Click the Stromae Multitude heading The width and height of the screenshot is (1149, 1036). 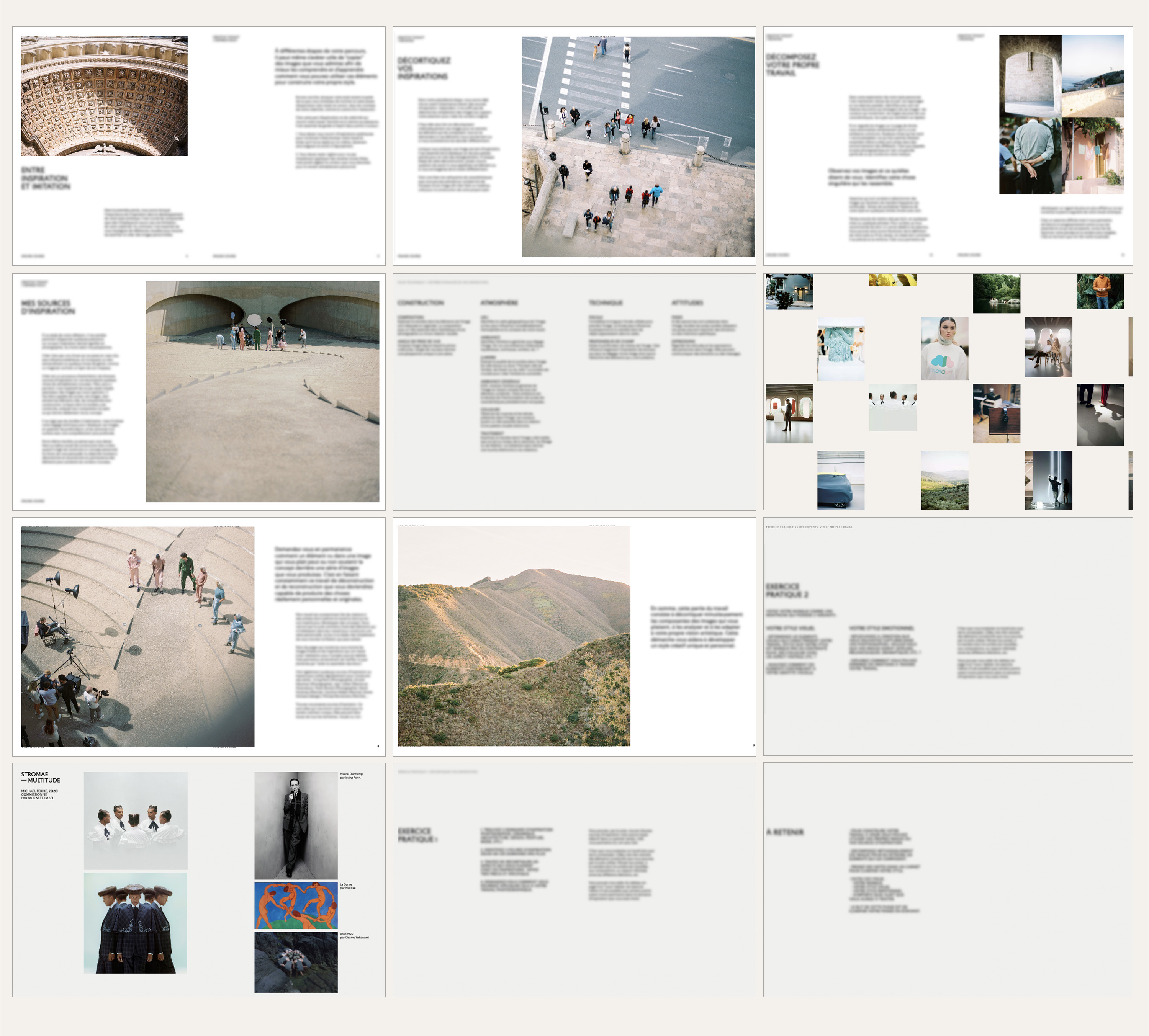coord(41,777)
